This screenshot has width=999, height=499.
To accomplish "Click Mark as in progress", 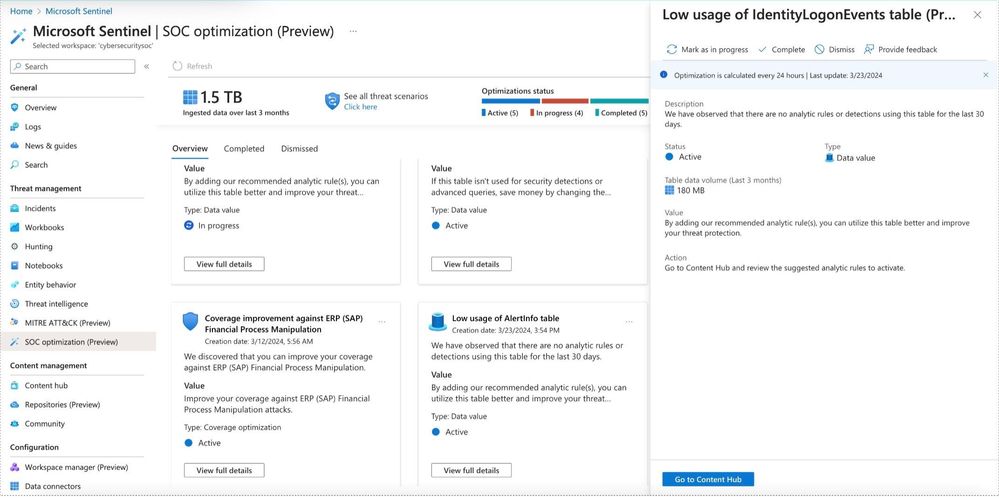I will tap(706, 50).
